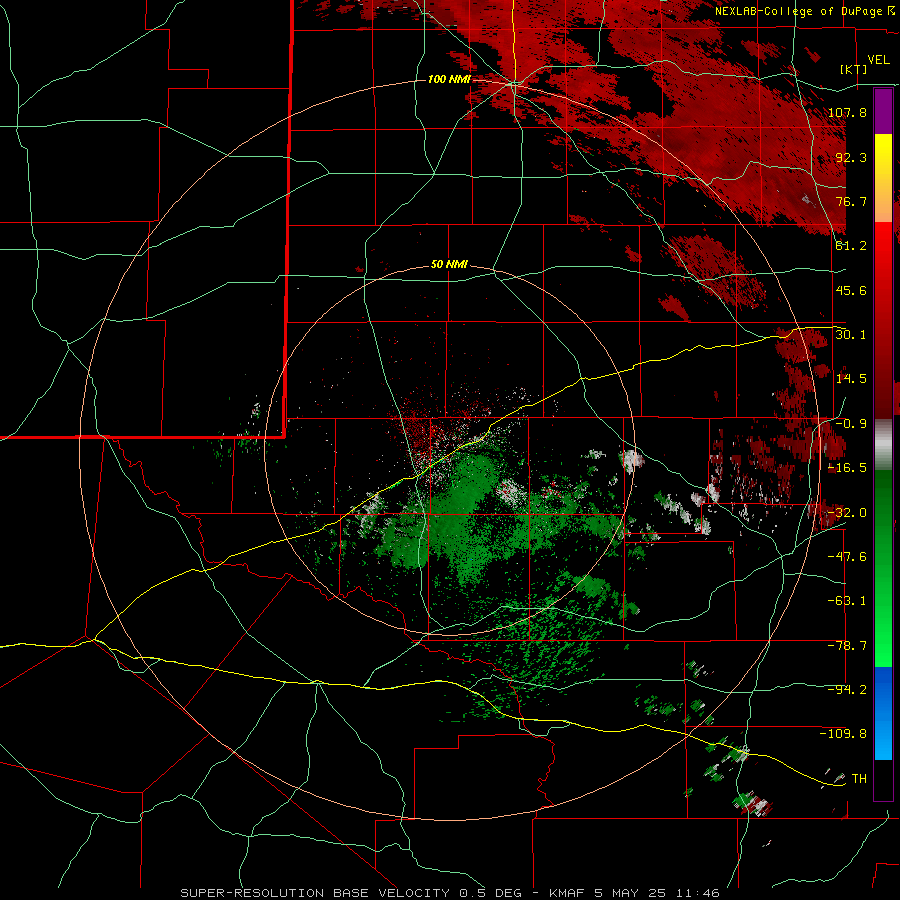This screenshot has height=900, width=900.
Task: Click the -109.8 velocity scale value
Action: tap(844, 734)
